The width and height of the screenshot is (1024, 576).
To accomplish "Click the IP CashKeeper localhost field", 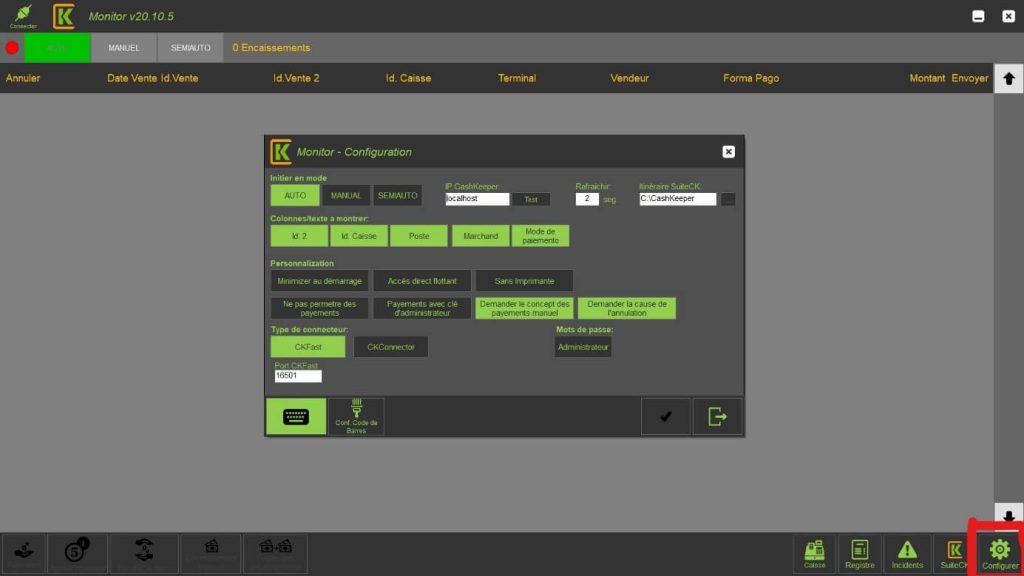I will [477, 199].
